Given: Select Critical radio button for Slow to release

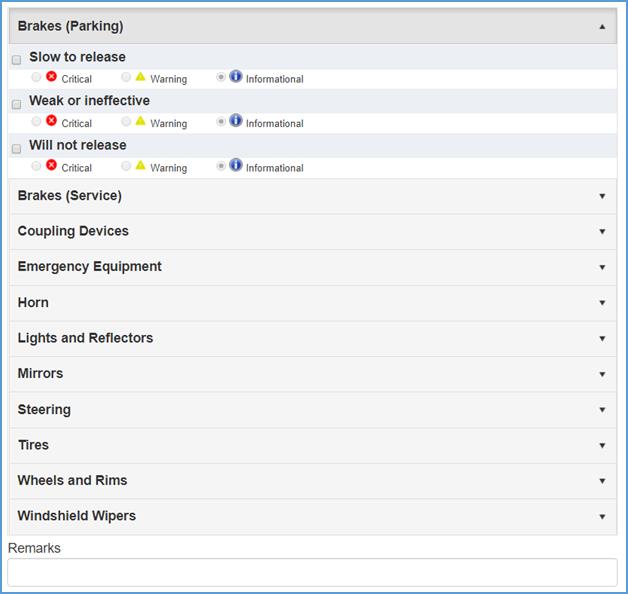Looking at the screenshot, I should point(37,77).
